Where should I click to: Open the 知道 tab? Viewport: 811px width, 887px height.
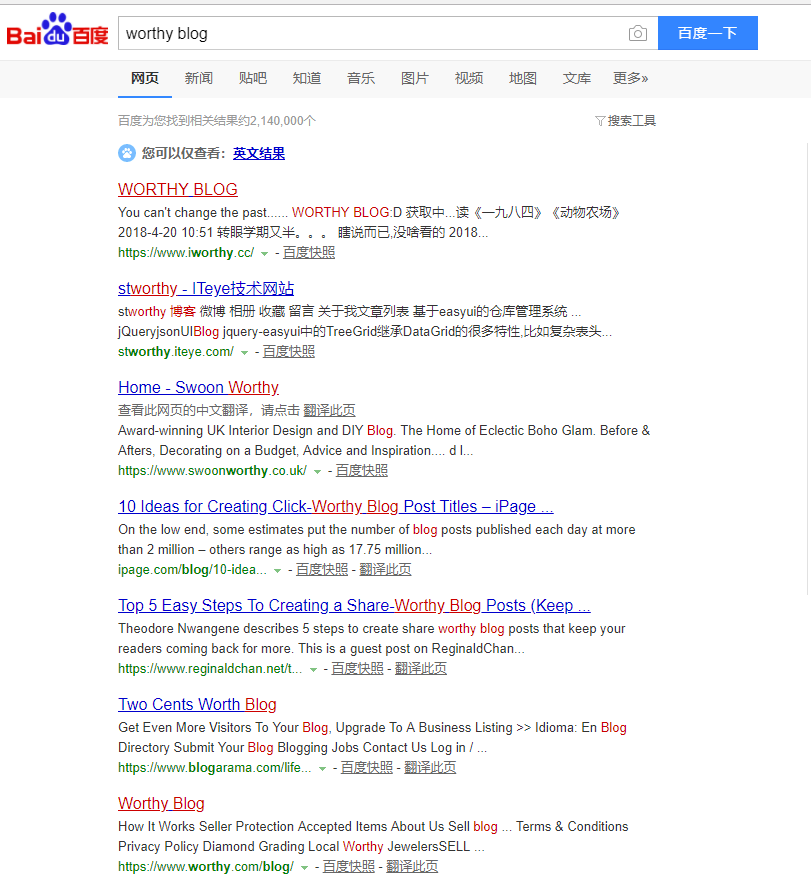tap(307, 78)
